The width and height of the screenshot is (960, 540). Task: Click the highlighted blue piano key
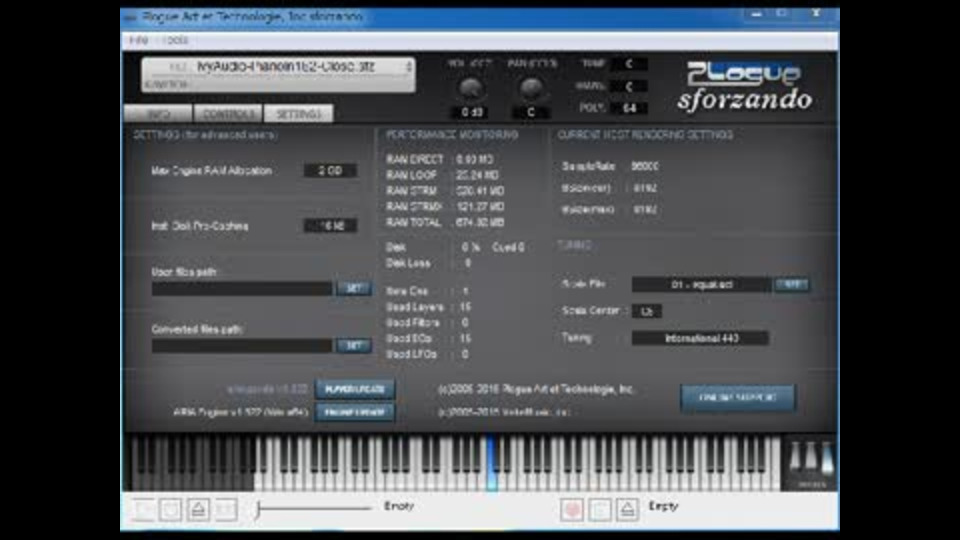coord(492,464)
